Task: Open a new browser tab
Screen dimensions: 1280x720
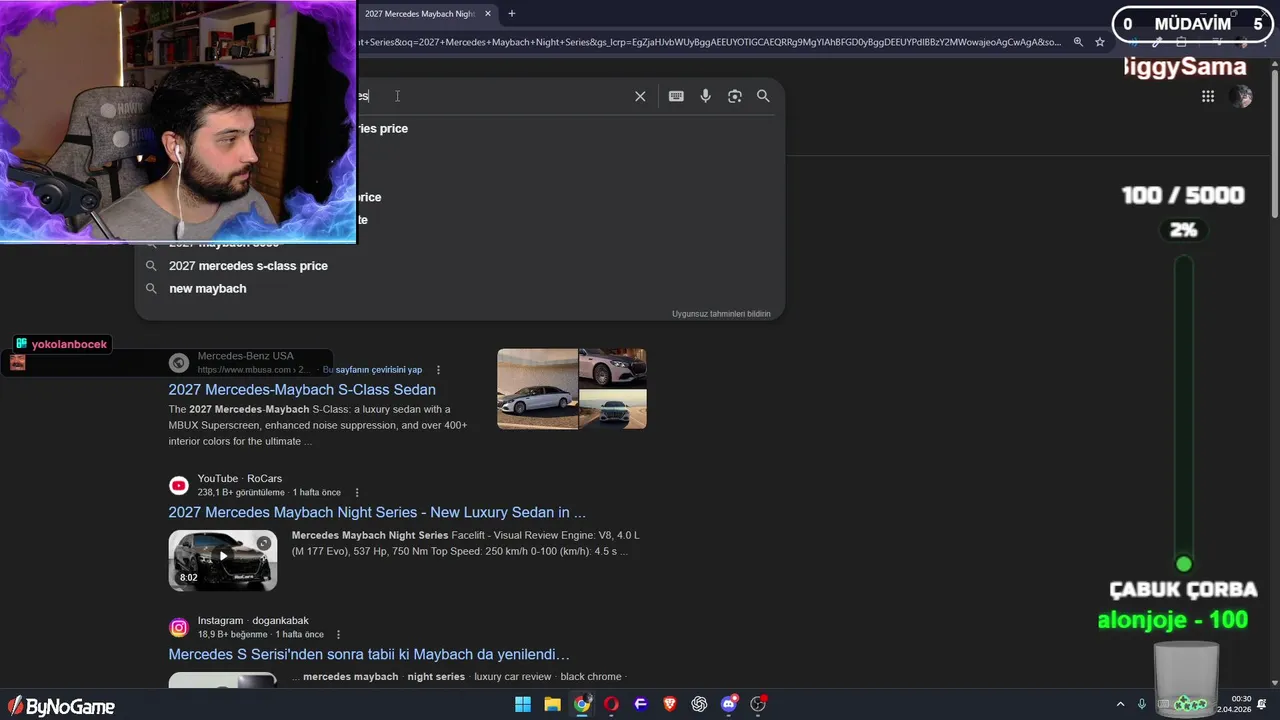Action: pyautogui.click(x=511, y=14)
